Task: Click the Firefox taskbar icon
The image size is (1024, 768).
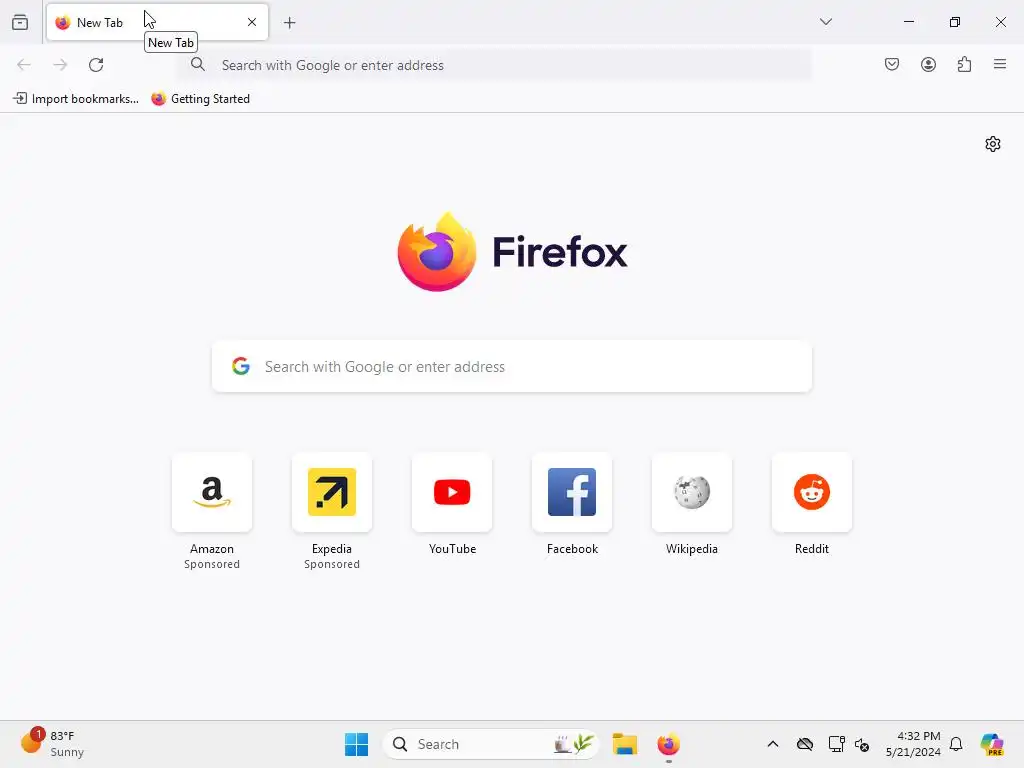Action: 668,744
